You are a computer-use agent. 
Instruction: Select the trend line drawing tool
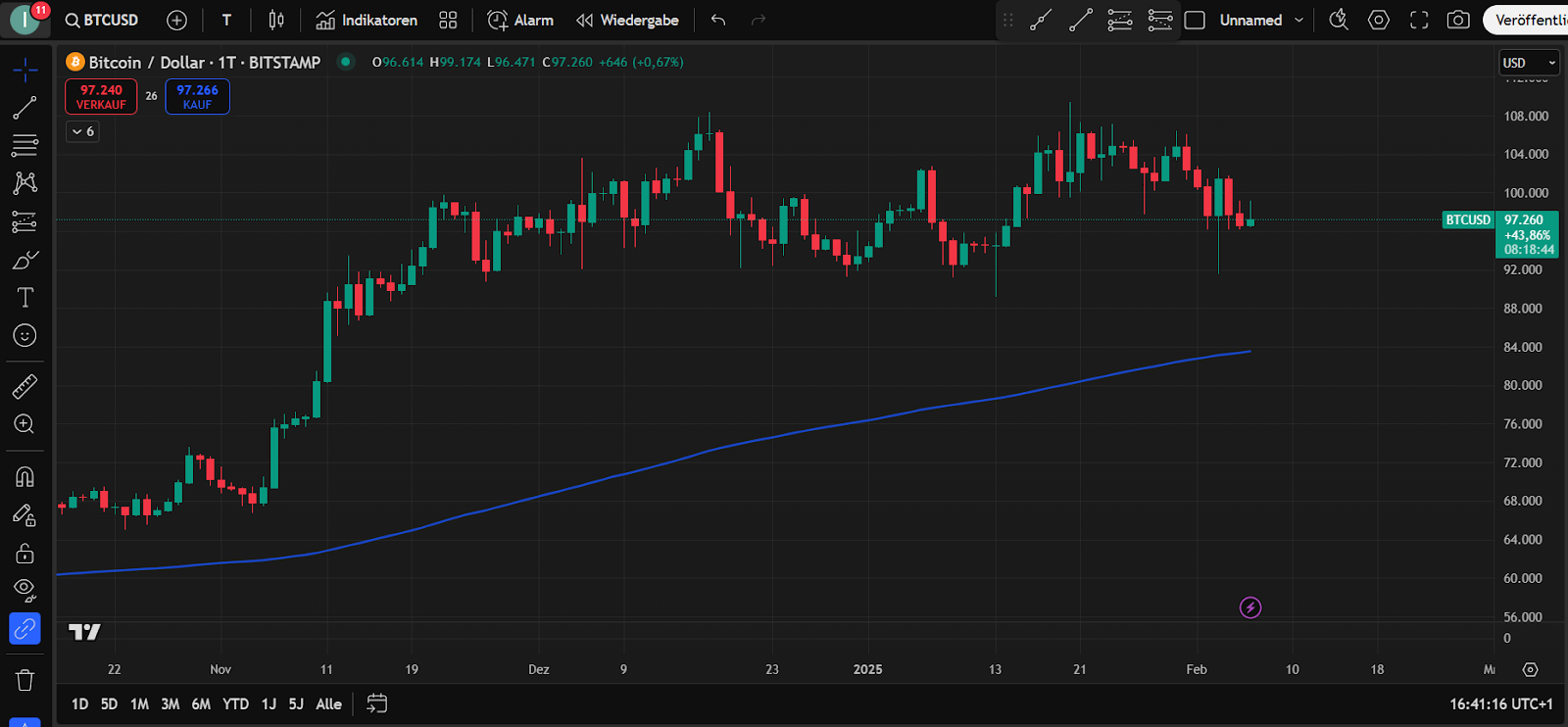coord(25,108)
